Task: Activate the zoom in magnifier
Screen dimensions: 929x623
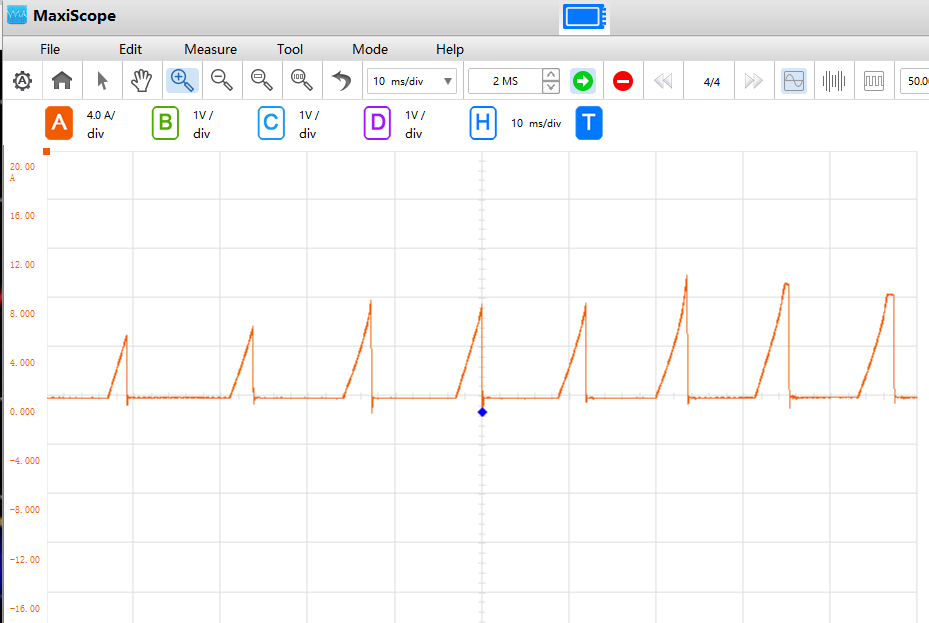Action: 182,81
